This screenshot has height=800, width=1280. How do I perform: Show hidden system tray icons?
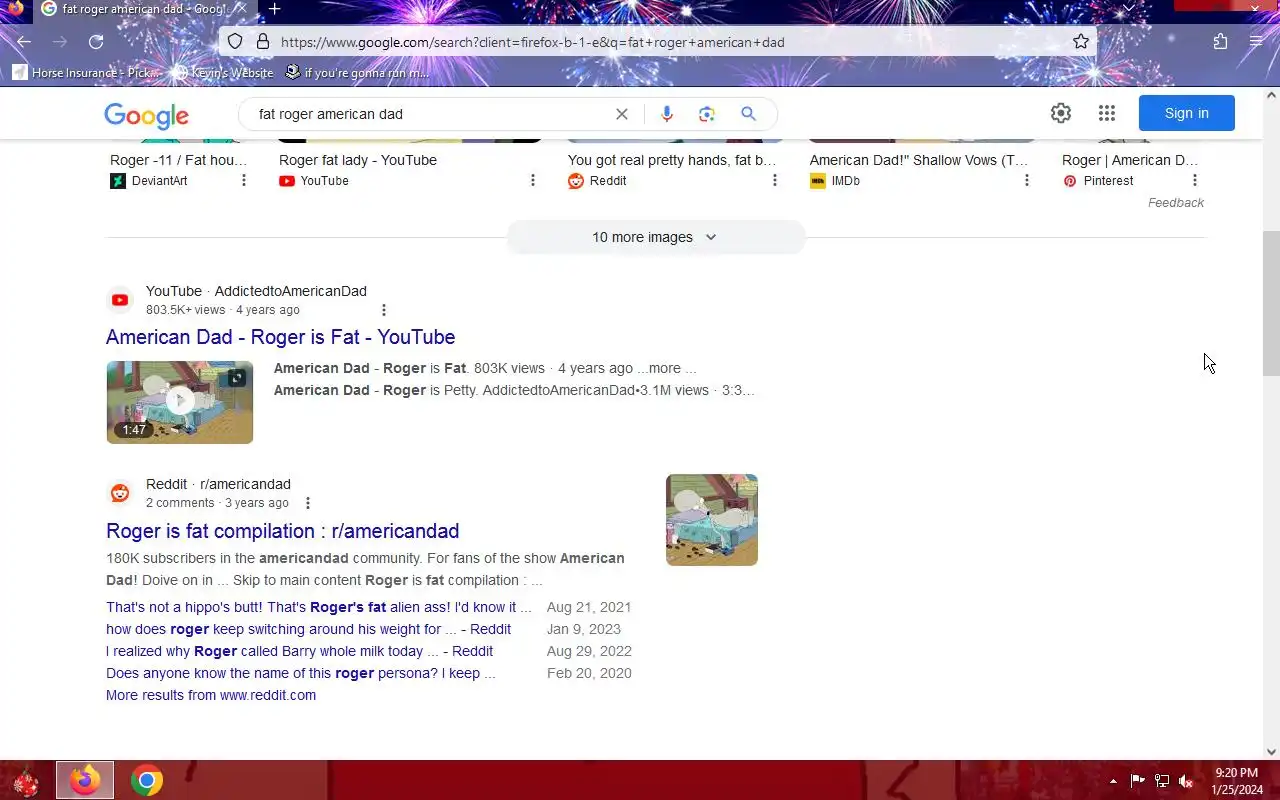(1113, 781)
